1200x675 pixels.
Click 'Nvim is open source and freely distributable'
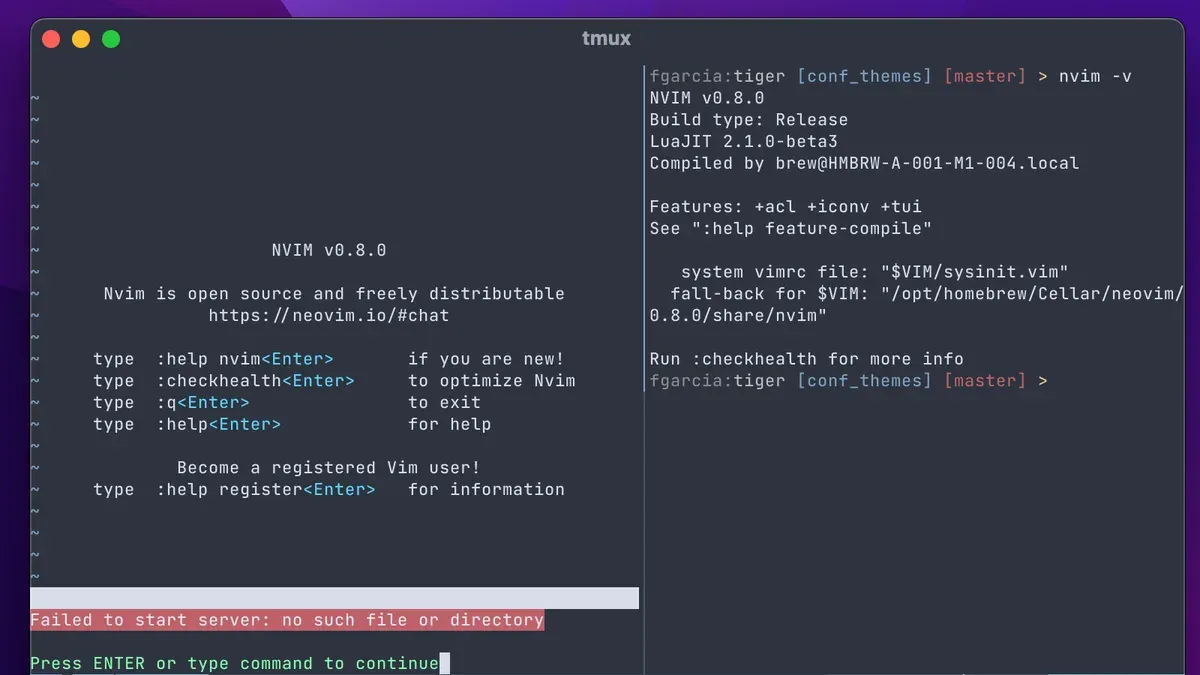[334, 294]
